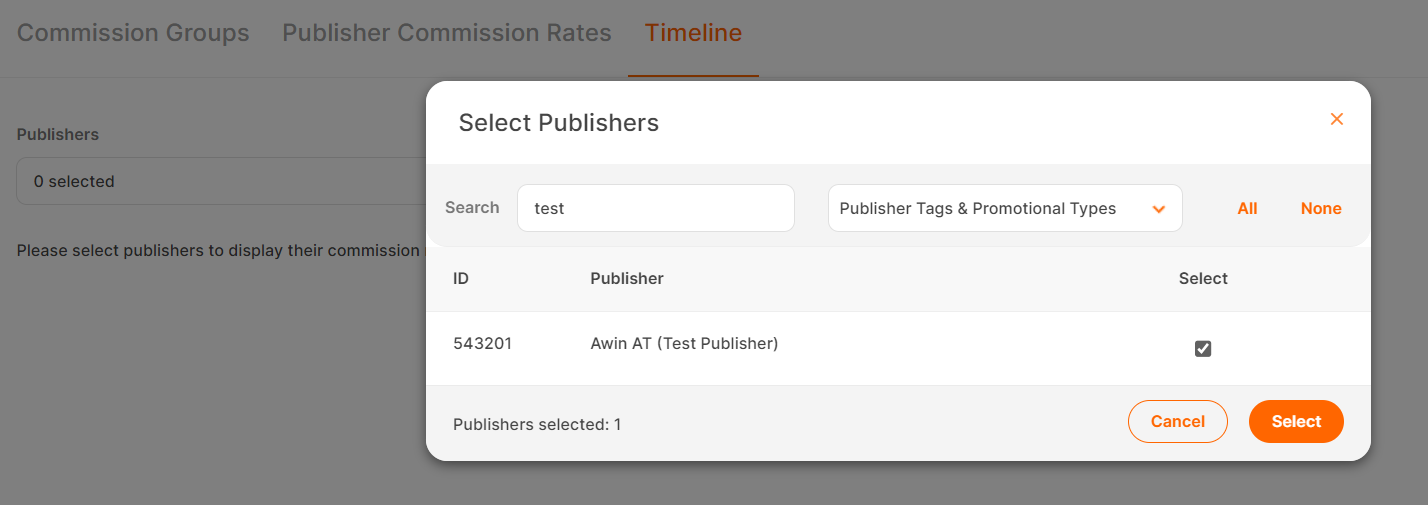
Task: Focus the Search field containing 'test'
Action: click(x=655, y=208)
